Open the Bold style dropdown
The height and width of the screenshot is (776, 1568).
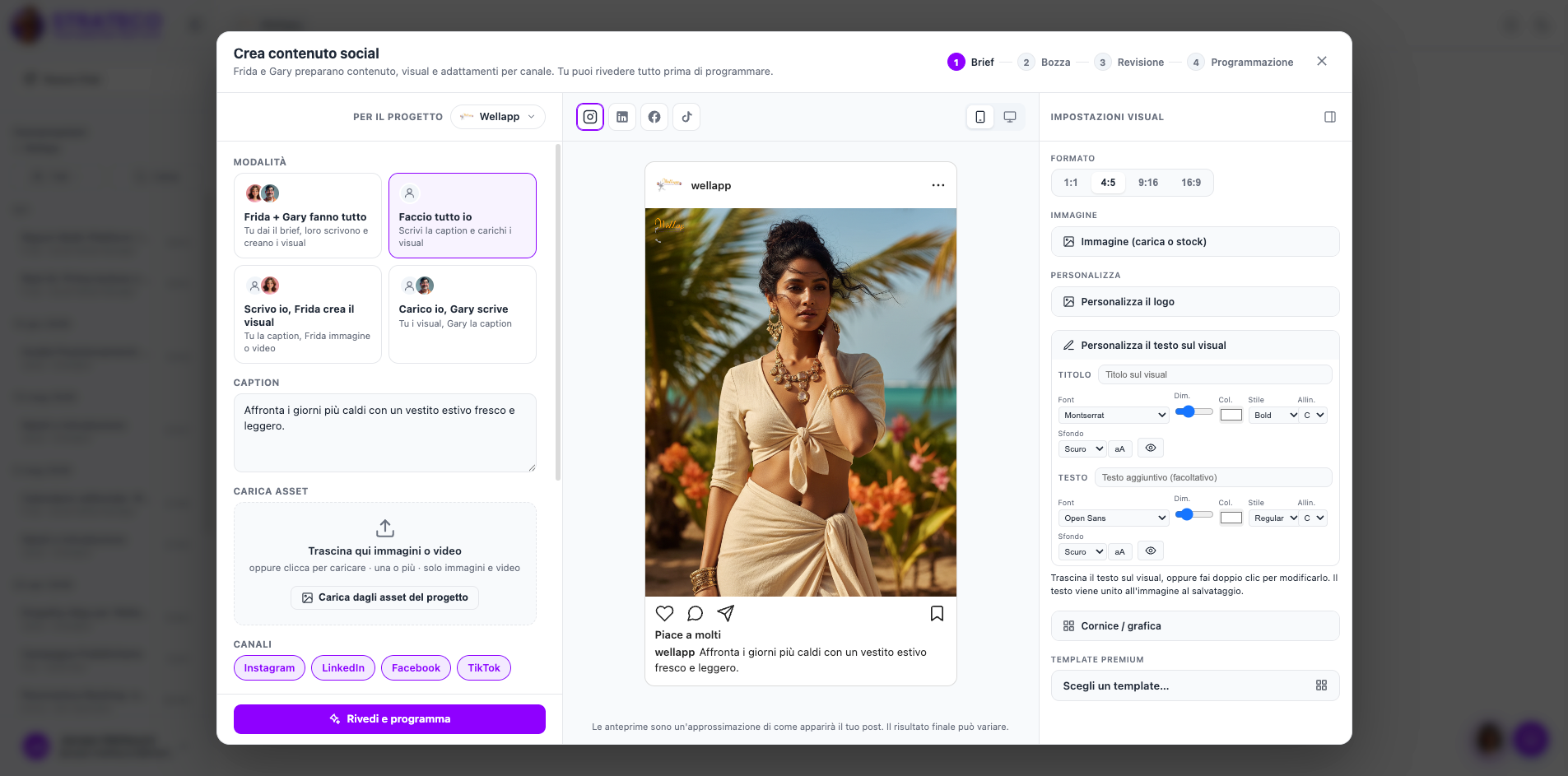(1274, 415)
